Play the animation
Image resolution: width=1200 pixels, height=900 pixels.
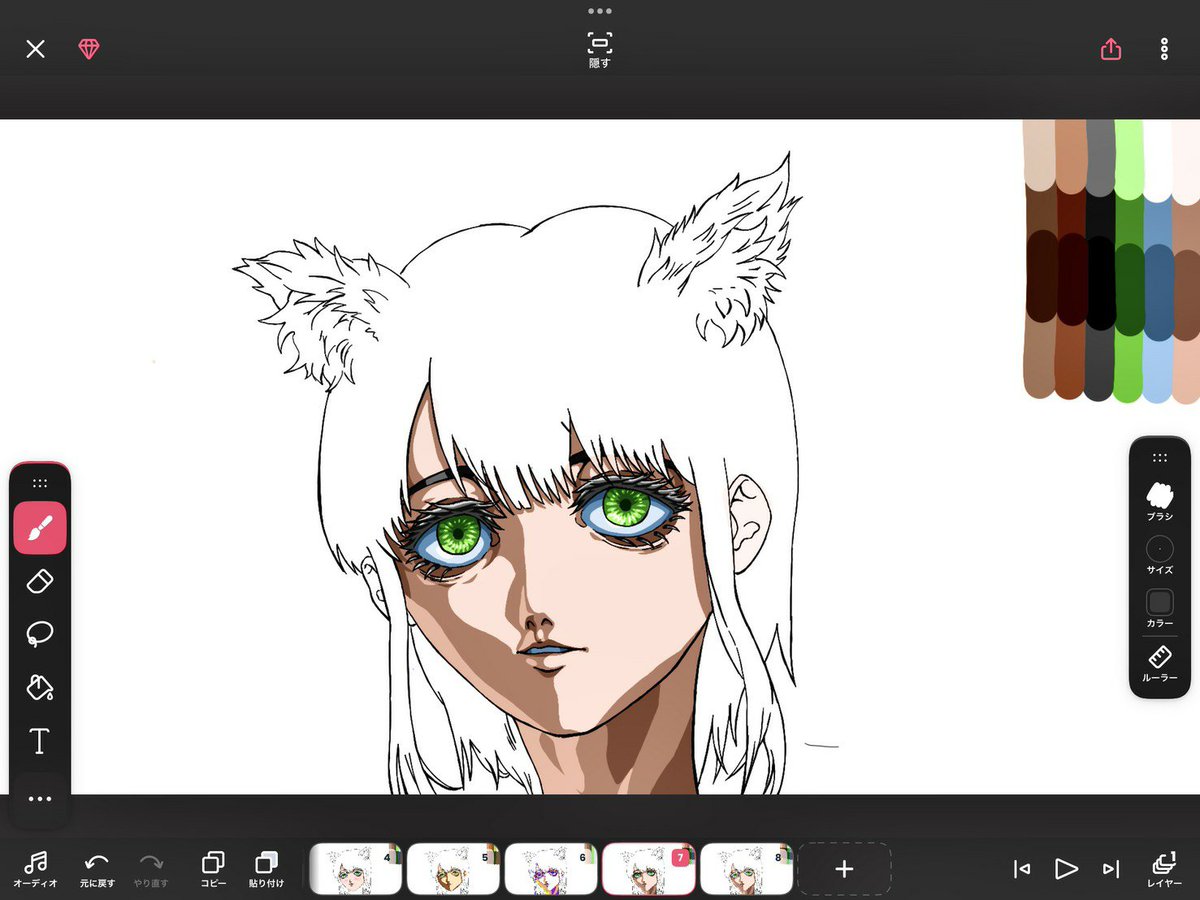point(1066,869)
